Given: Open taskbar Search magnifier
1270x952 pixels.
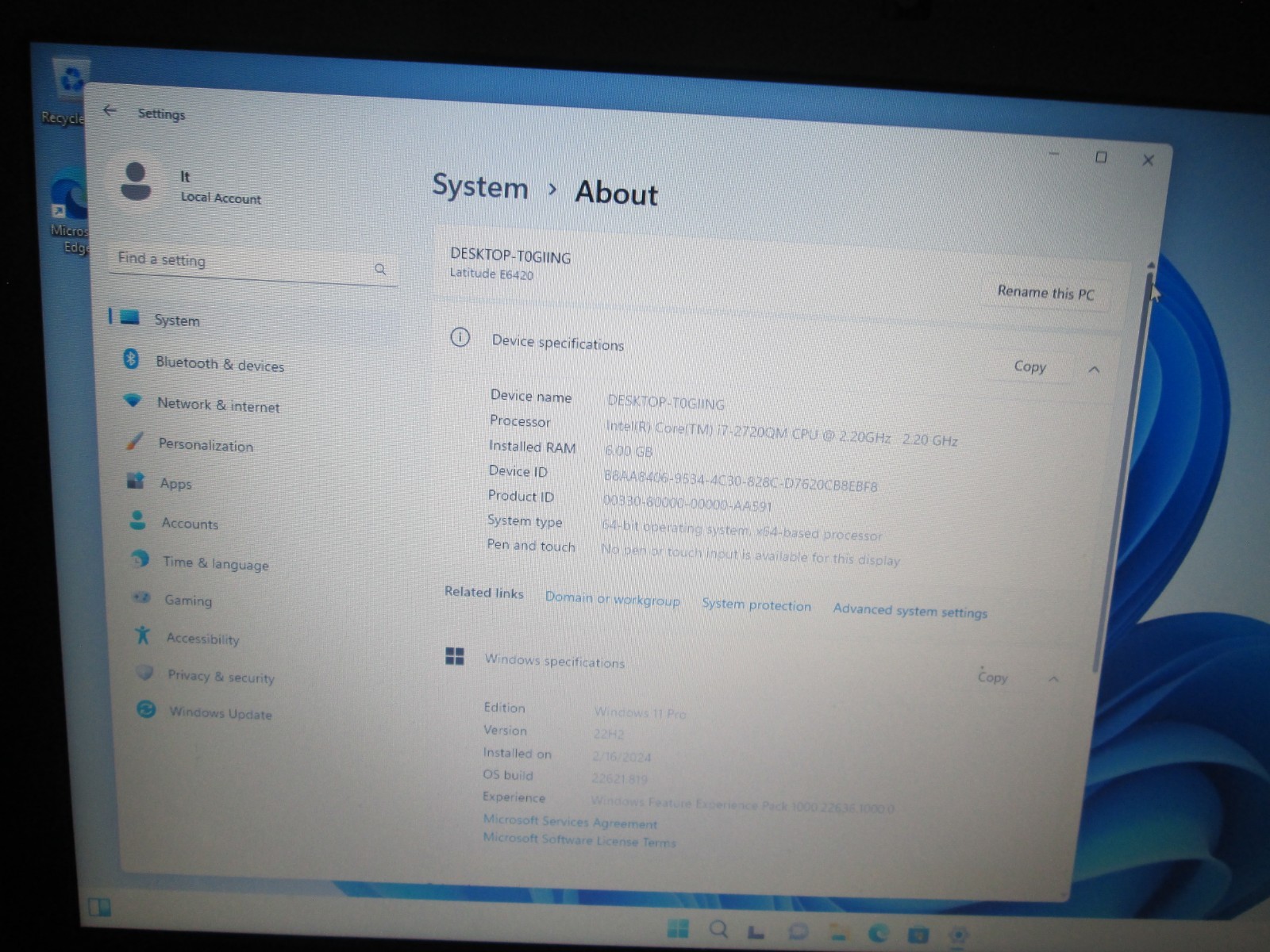Looking at the screenshot, I should tap(718, 929).
